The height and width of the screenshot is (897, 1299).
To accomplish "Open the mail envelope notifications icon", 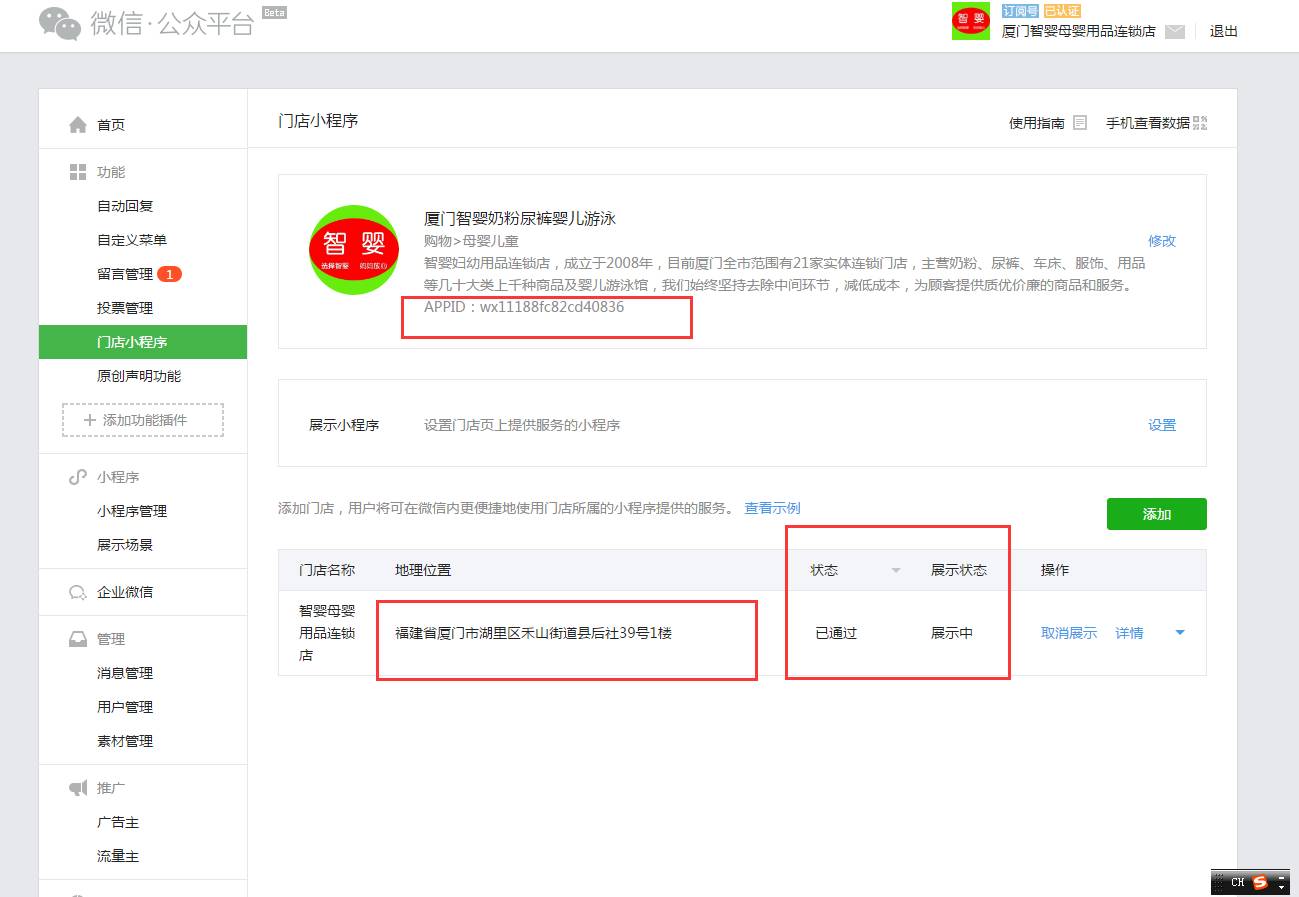I will (1175, 31).
